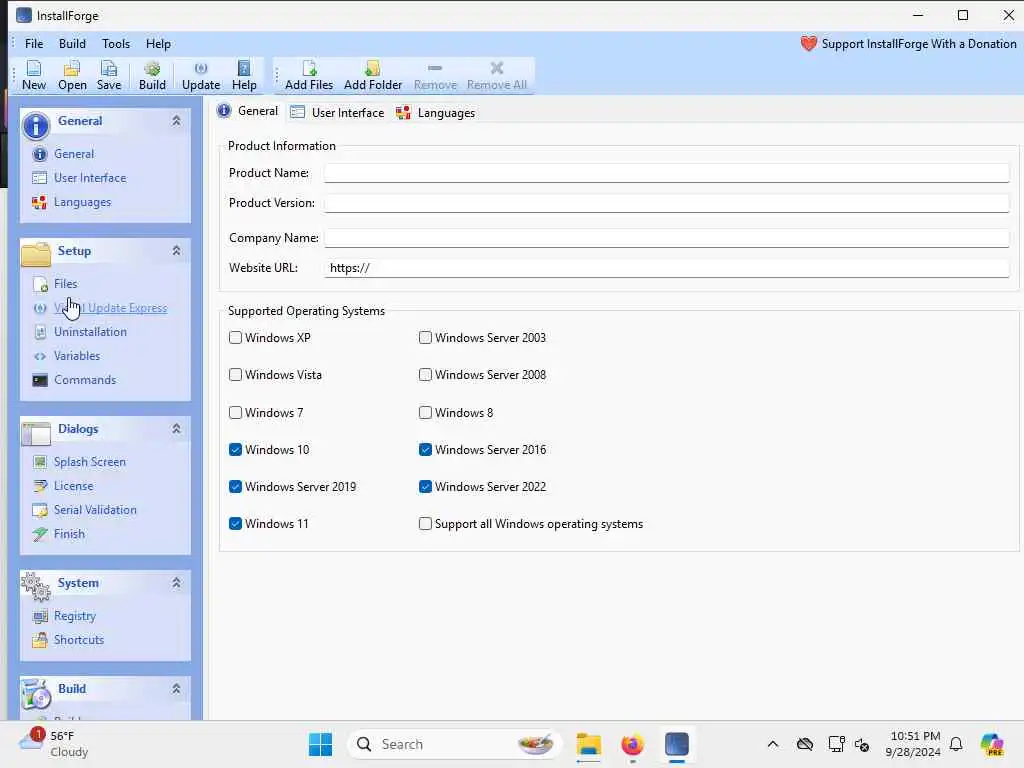Enable the Windows 7 checkbox

pos(236,413)
